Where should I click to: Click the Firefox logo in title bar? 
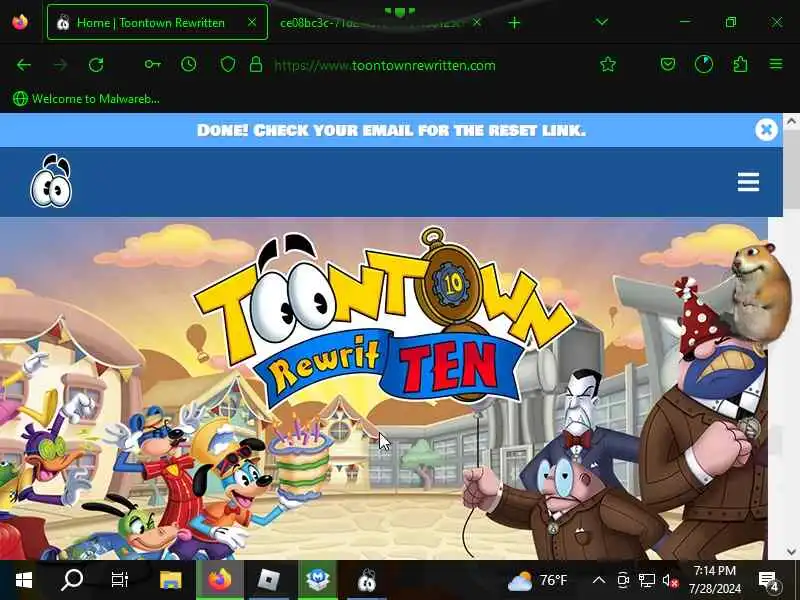click(x=20, y=22)
